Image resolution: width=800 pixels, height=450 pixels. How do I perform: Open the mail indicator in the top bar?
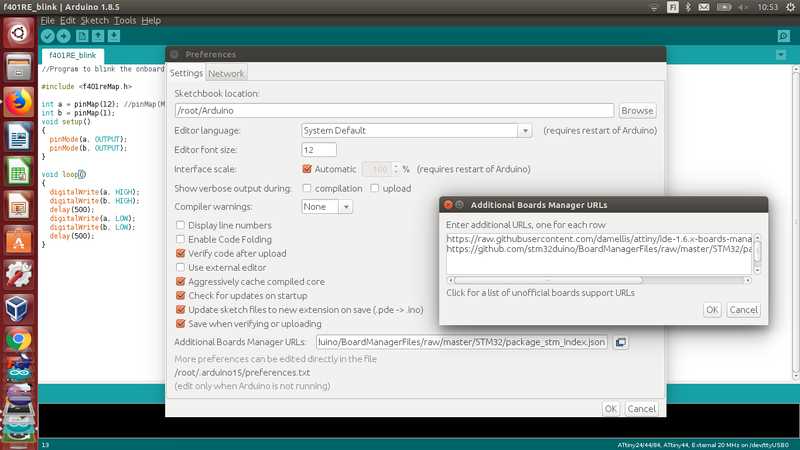pos(704,7)
